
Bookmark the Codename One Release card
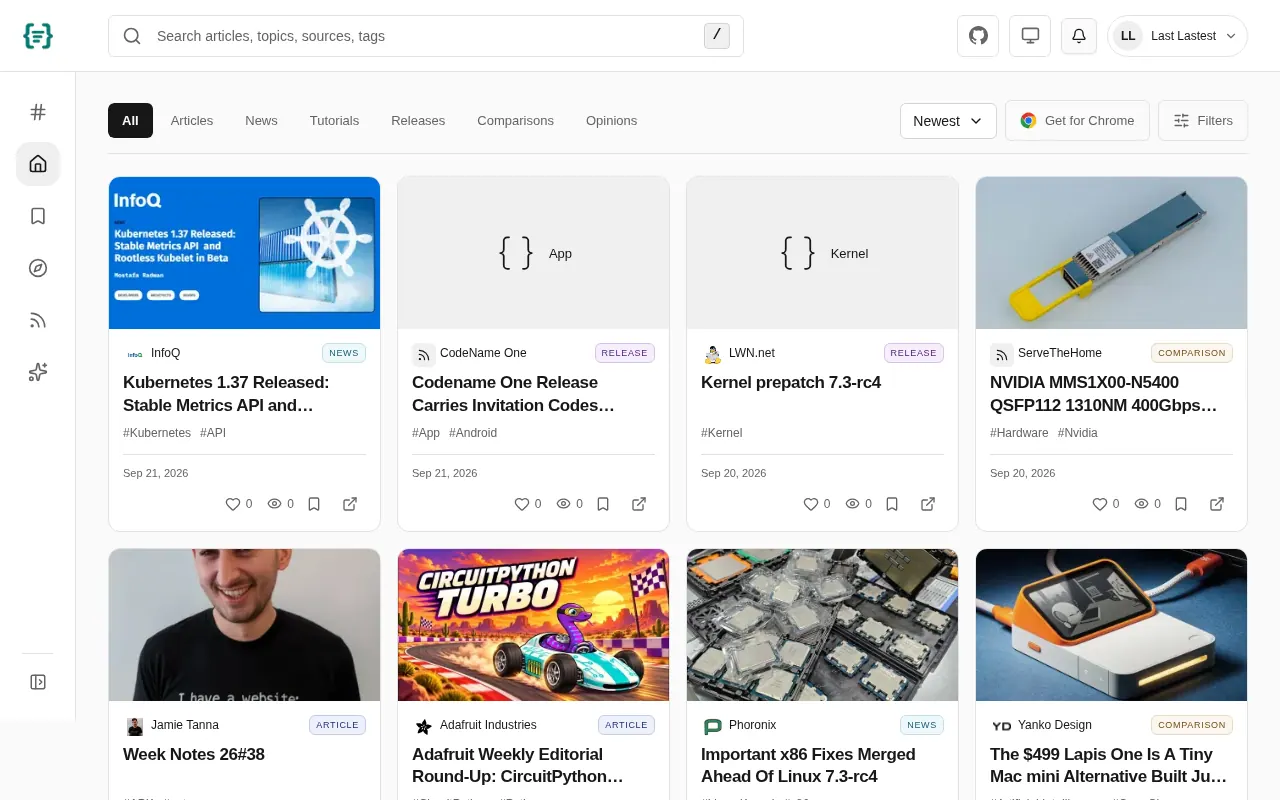click(603, 504)
